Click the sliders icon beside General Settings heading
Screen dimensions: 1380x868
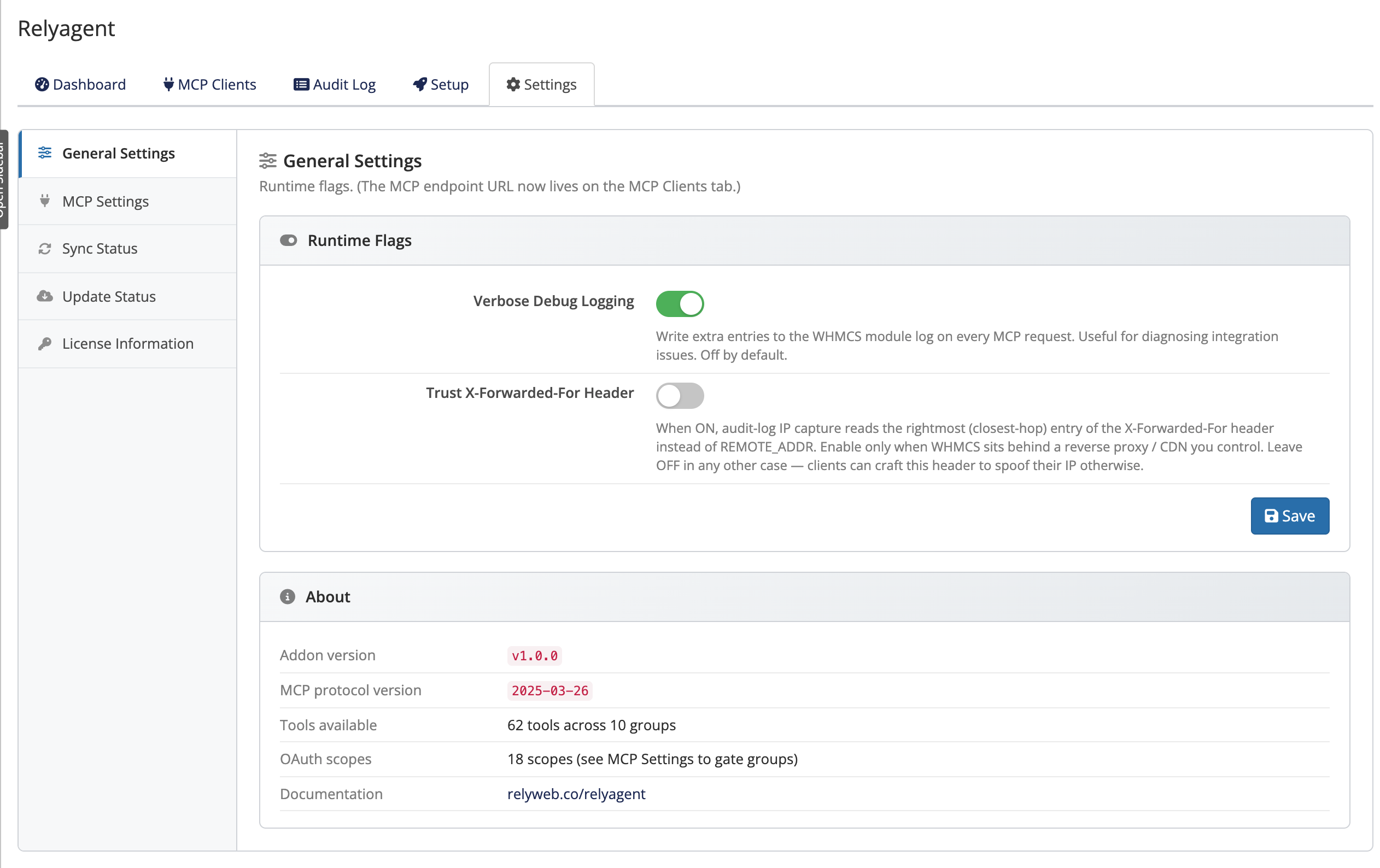click(x=267, y=161)
